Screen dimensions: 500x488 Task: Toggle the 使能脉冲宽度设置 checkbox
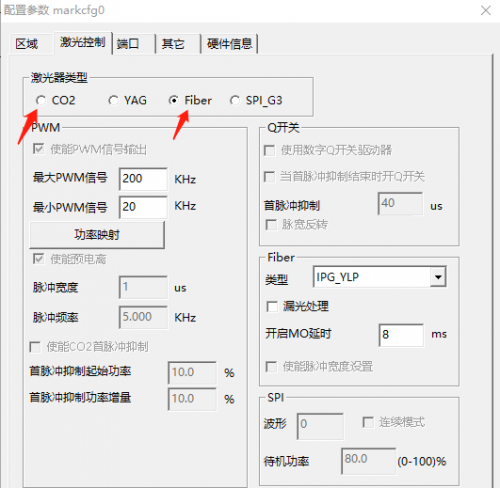pos(271,367)
